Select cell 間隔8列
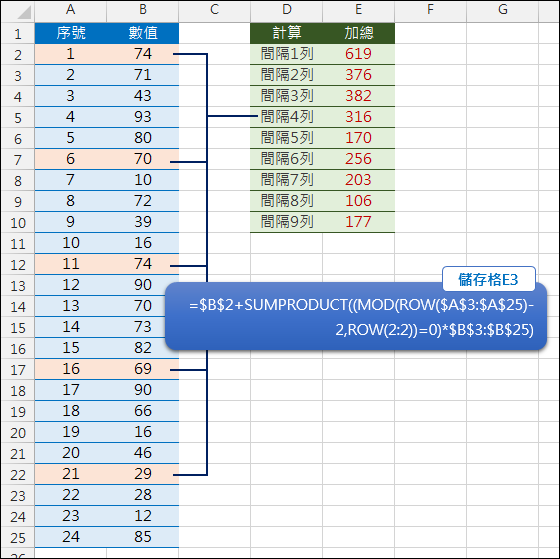560x559 pixels. coord(286,201)
